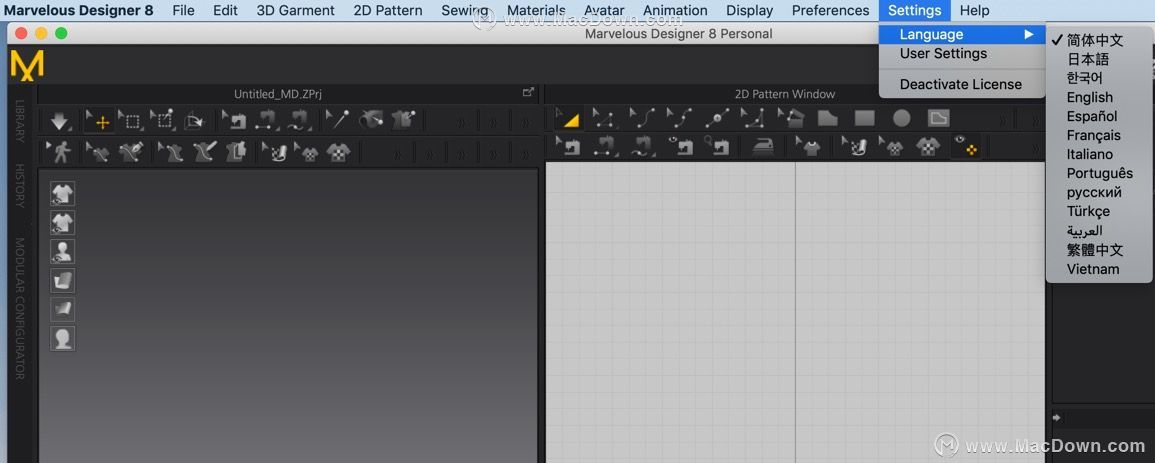Switch language to русский
Screen dimensions: 1155x463
coord(1094,192)
